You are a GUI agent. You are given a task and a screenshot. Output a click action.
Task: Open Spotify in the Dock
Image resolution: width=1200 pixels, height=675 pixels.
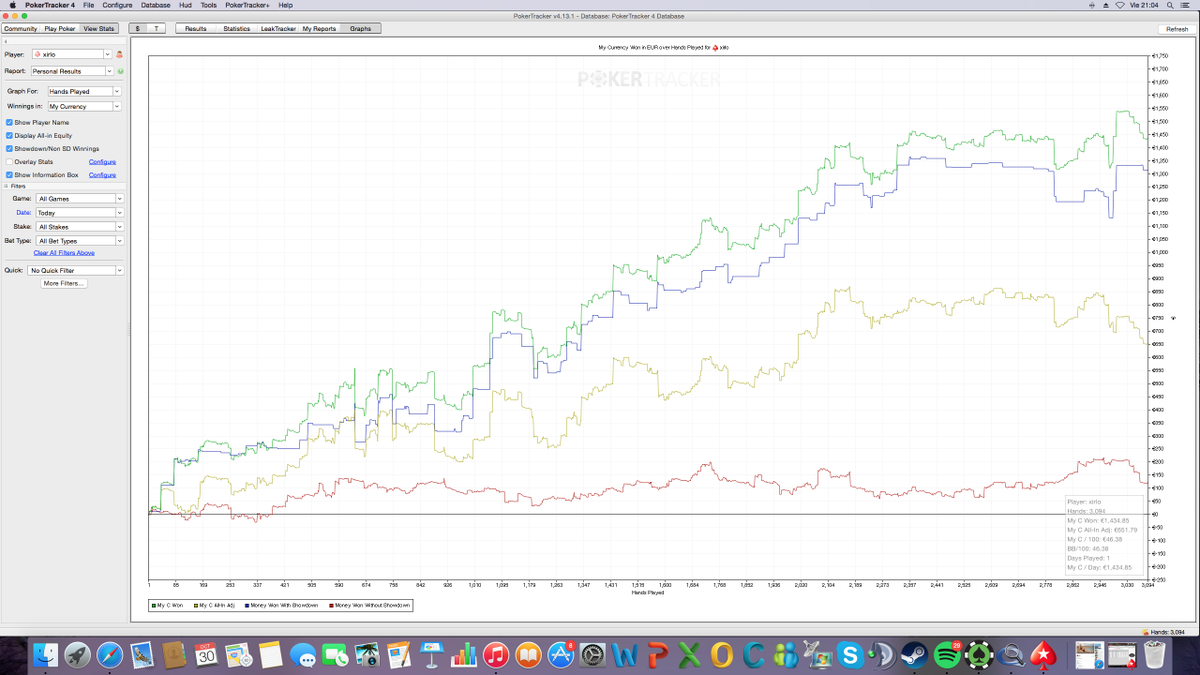(947, 655)
